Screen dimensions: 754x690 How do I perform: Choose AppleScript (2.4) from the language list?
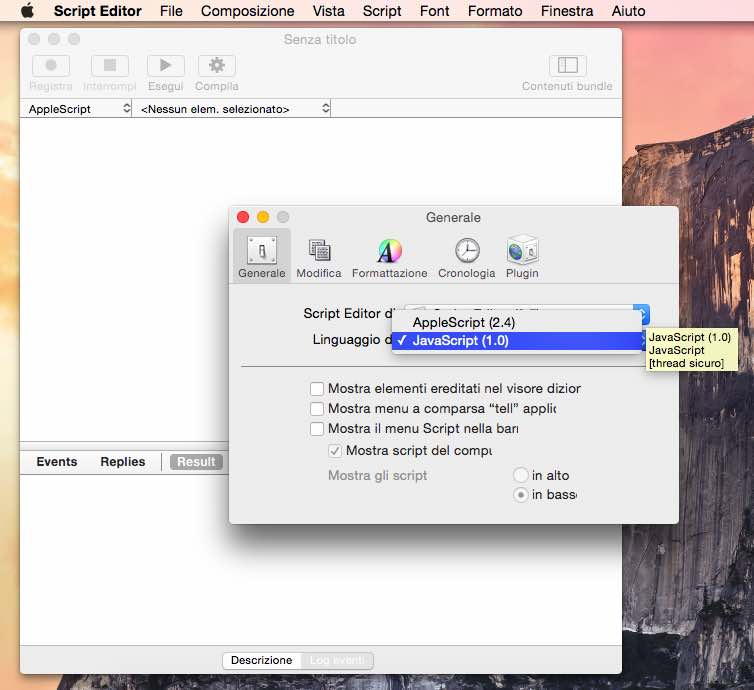click(x=517, y=322)
